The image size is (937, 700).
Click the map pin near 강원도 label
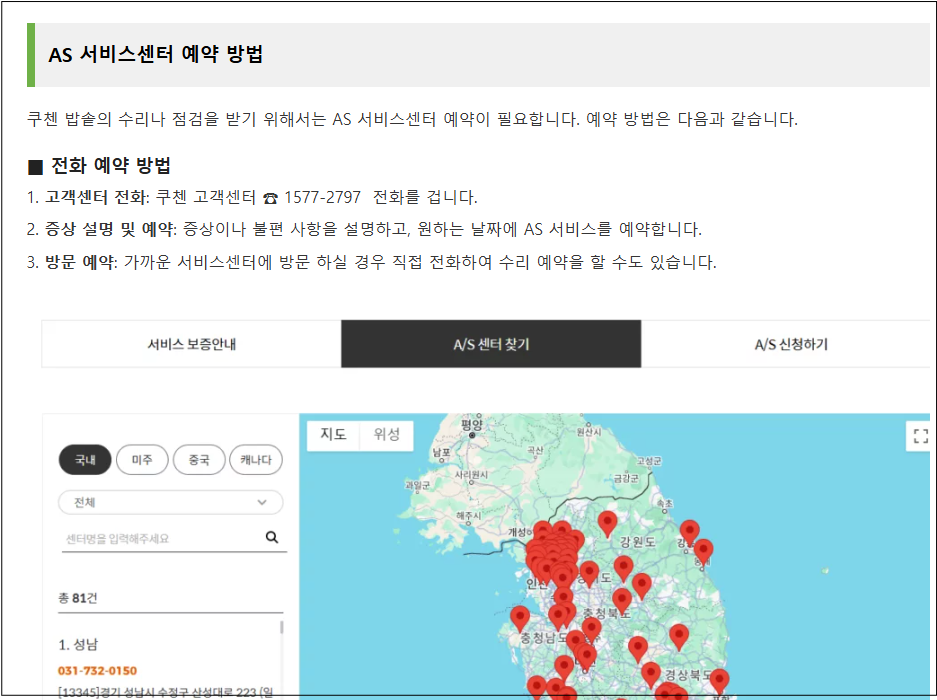click(607, 523)
